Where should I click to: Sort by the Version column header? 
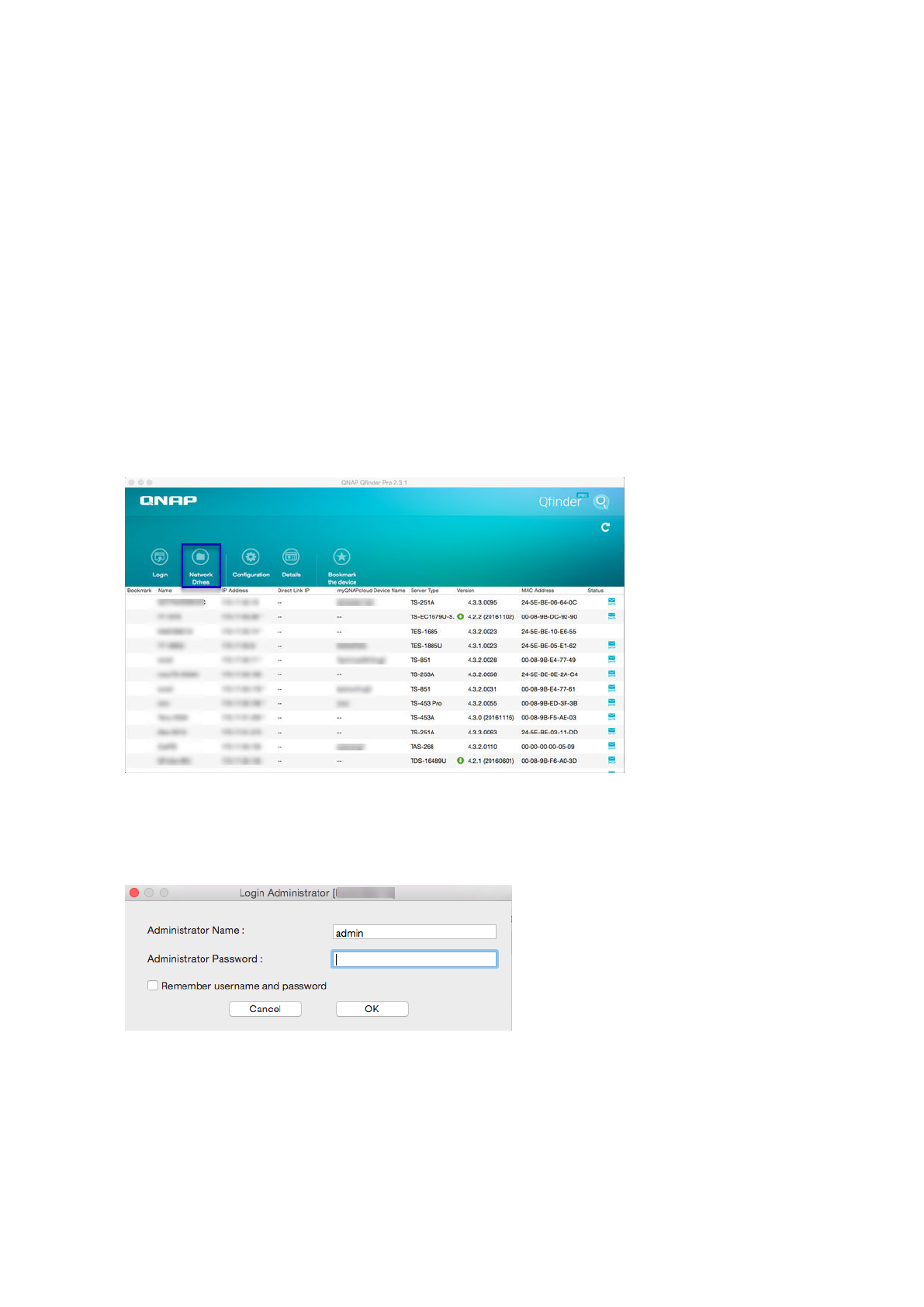(465, 591)
